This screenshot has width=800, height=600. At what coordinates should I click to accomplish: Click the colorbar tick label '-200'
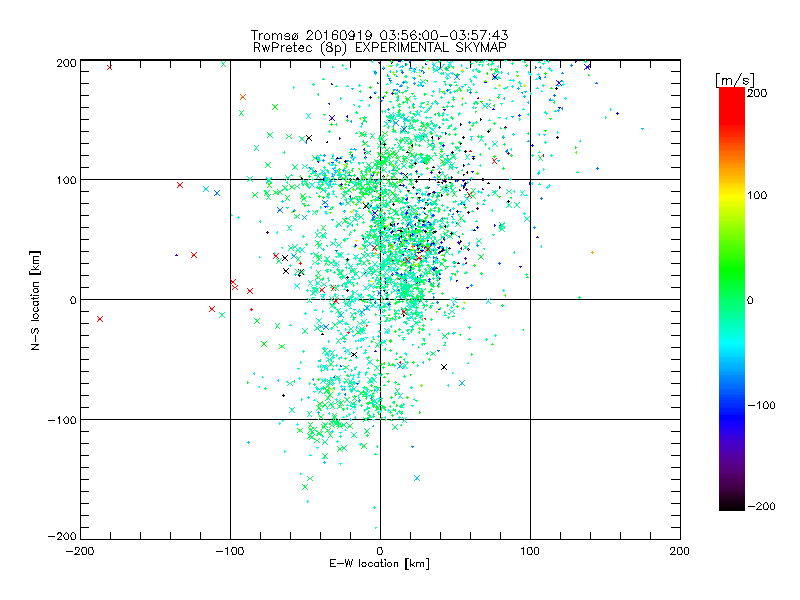tap(761, 506)
